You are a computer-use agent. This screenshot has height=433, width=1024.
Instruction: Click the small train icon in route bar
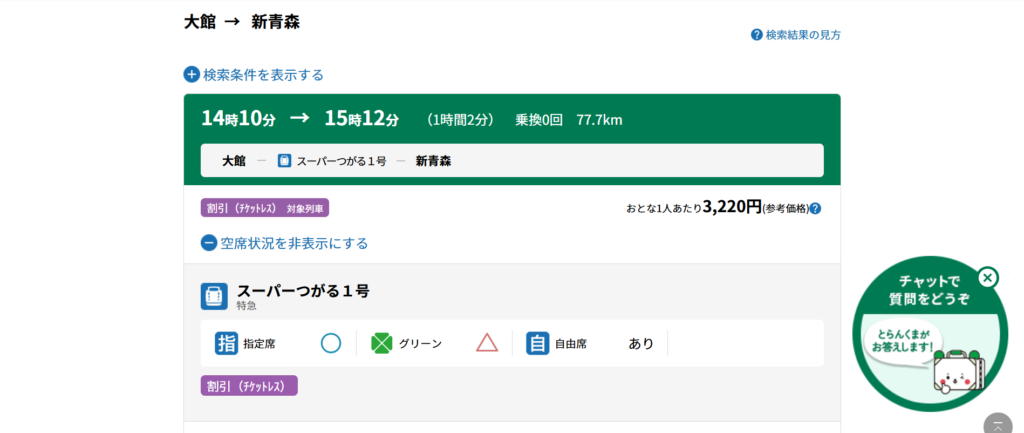(285, 160)
